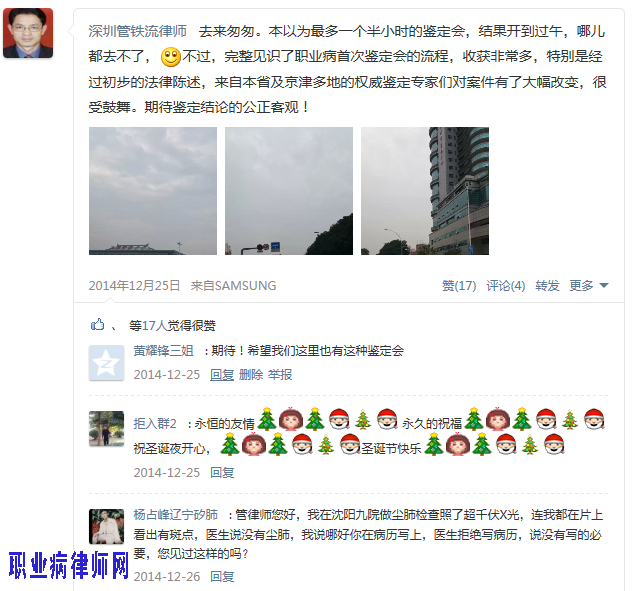
Task: Reply to 黄耀锋三姐's comment with 回复
Action: point(222,374)
